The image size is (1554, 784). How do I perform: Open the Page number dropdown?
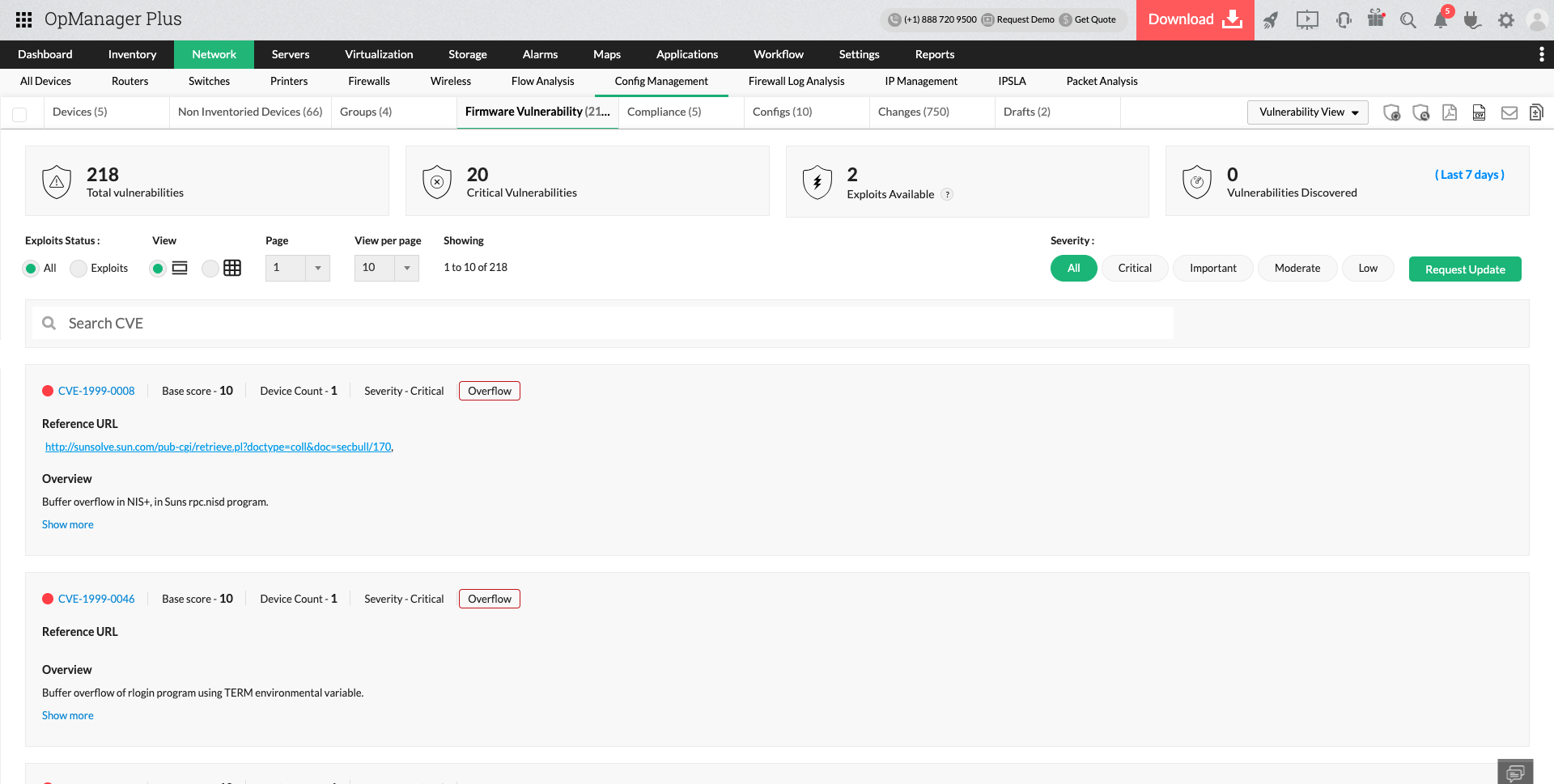[x=297, y=268]
